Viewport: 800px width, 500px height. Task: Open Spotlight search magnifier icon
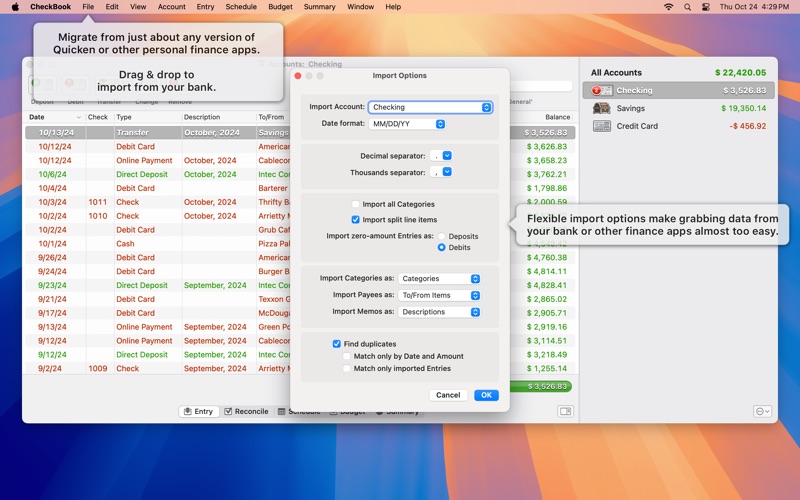point(687,7)
